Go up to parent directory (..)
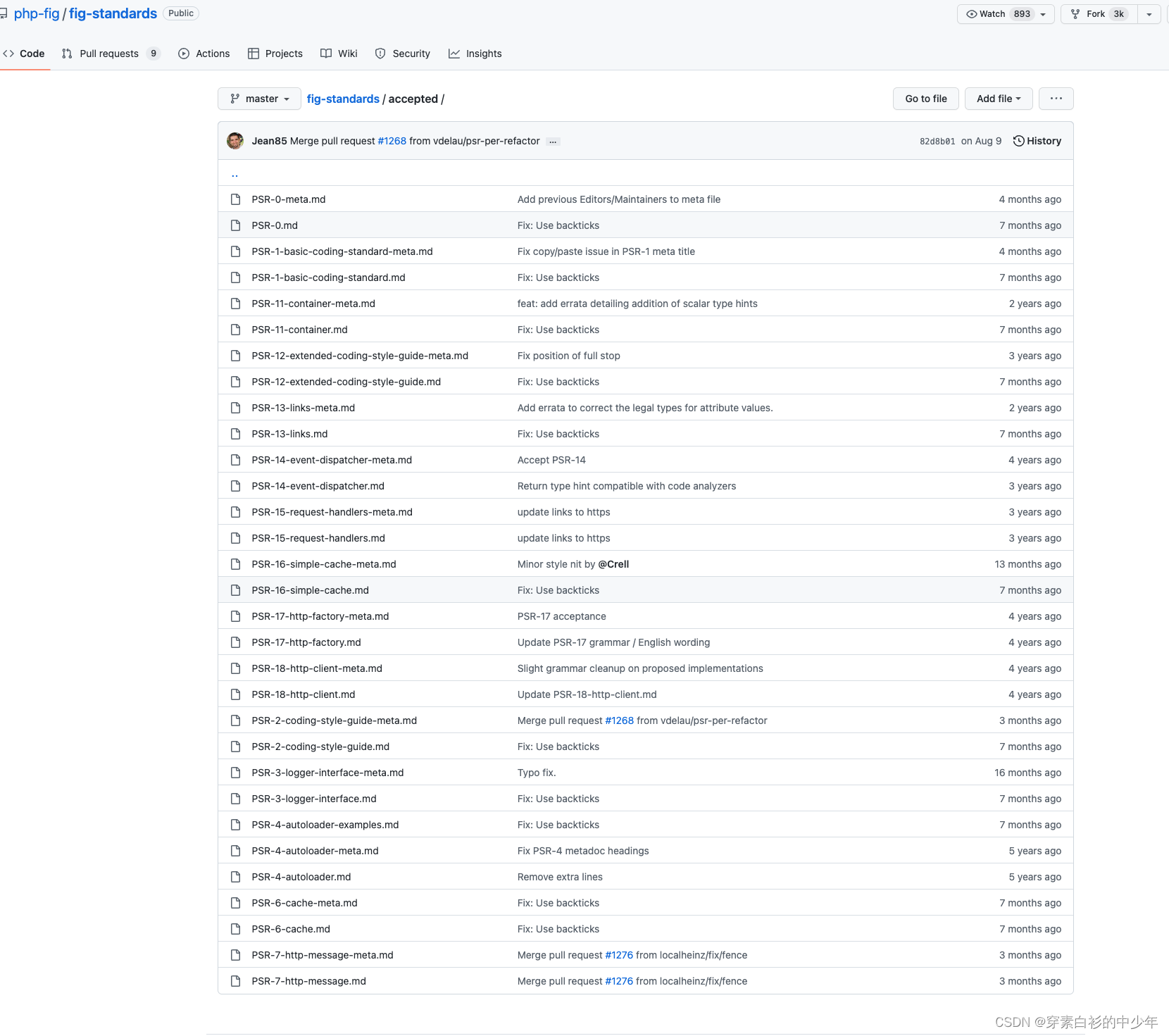 tap(235, 173)
